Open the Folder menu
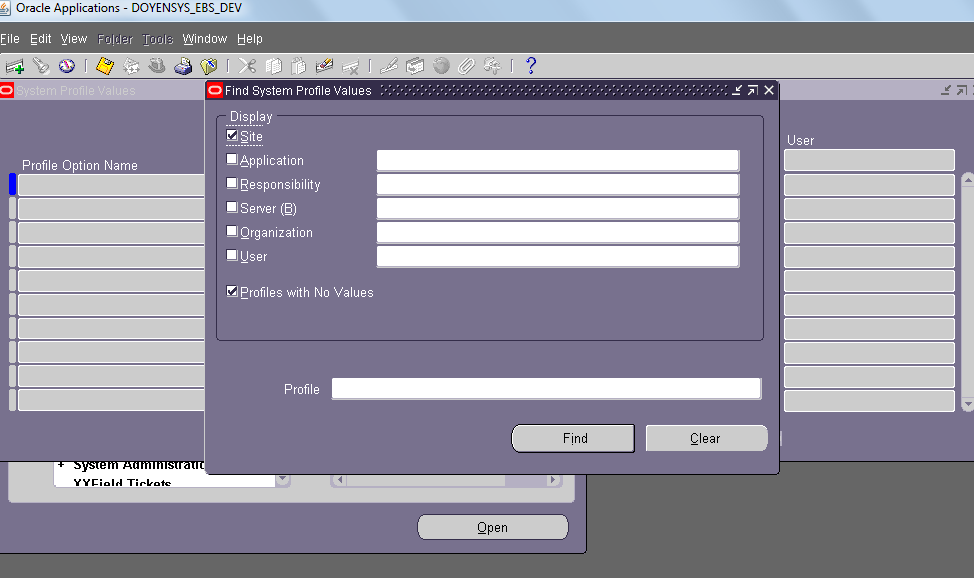This screenshot has height=578, width=974. 114,38
